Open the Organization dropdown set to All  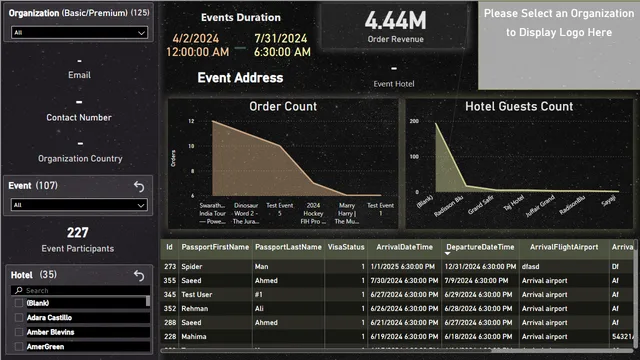click(79, 32)
